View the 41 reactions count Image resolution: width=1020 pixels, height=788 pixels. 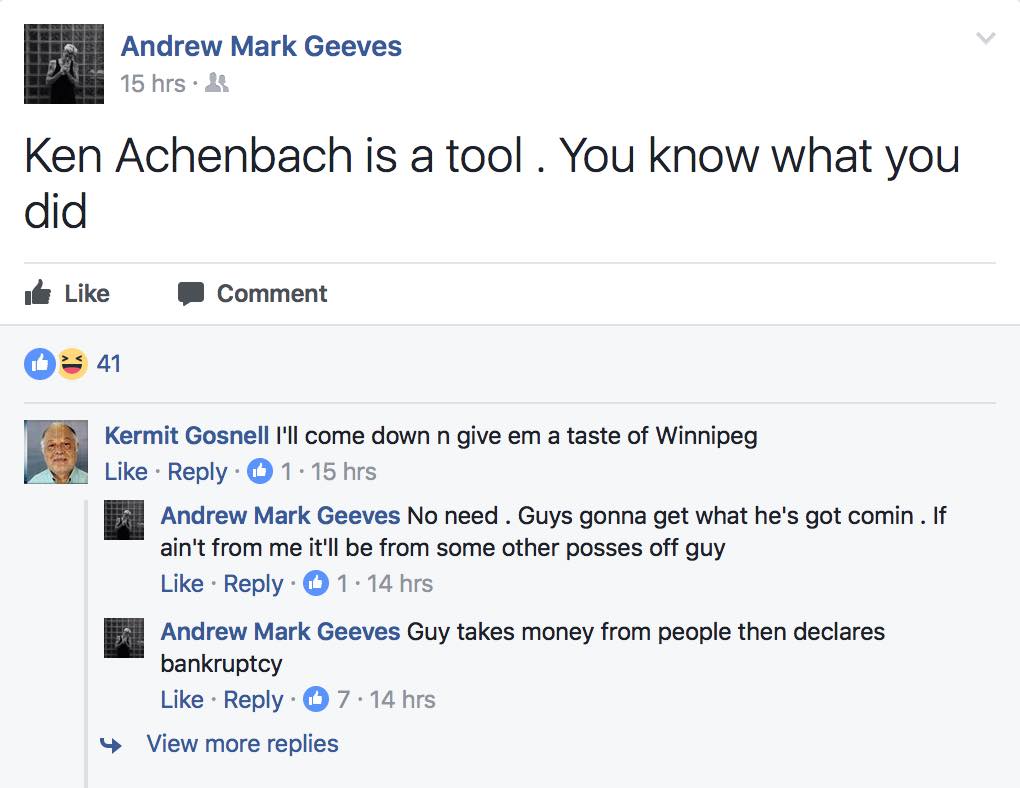(x=109, y=364)
